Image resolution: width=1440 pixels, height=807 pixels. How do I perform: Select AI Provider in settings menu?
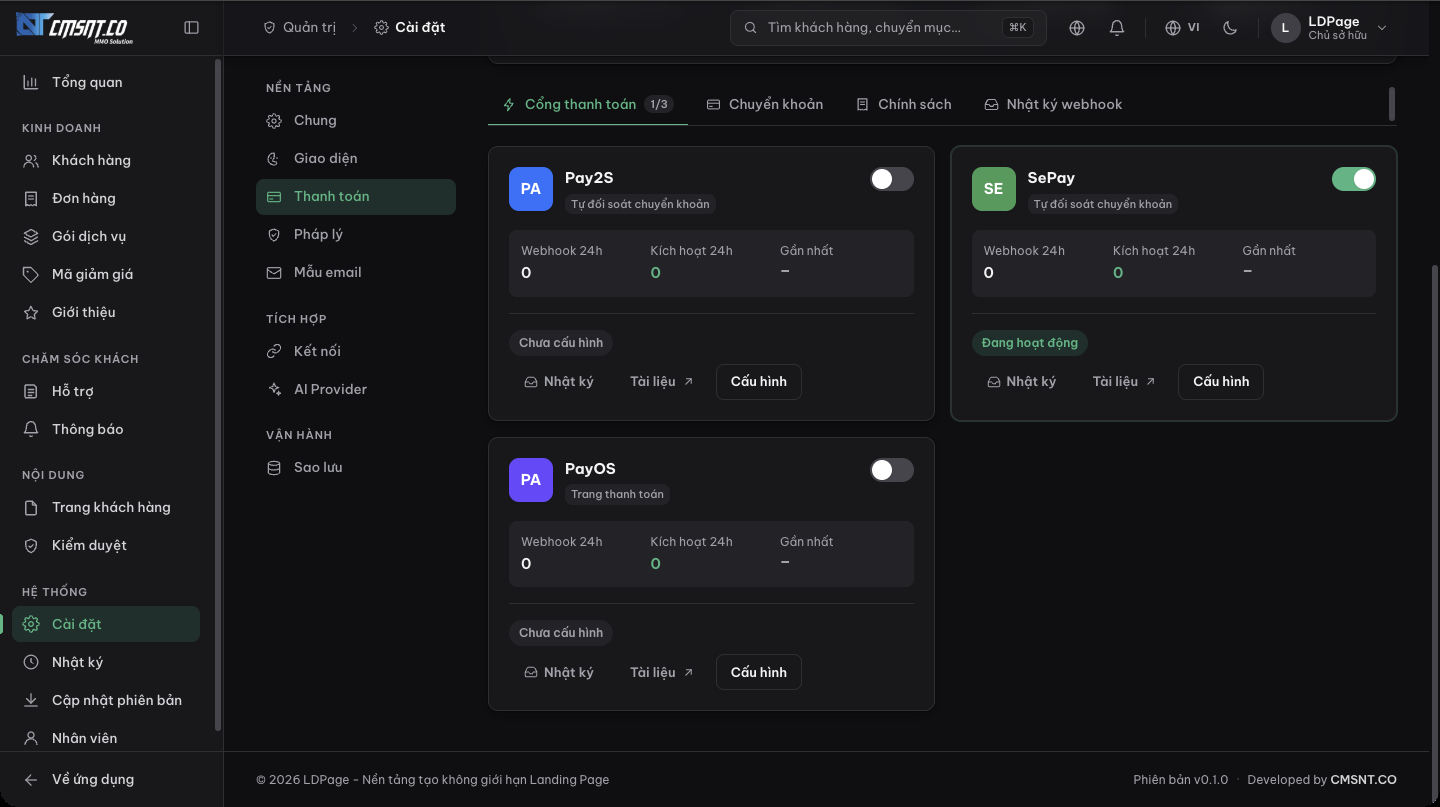tap(356, 389)
